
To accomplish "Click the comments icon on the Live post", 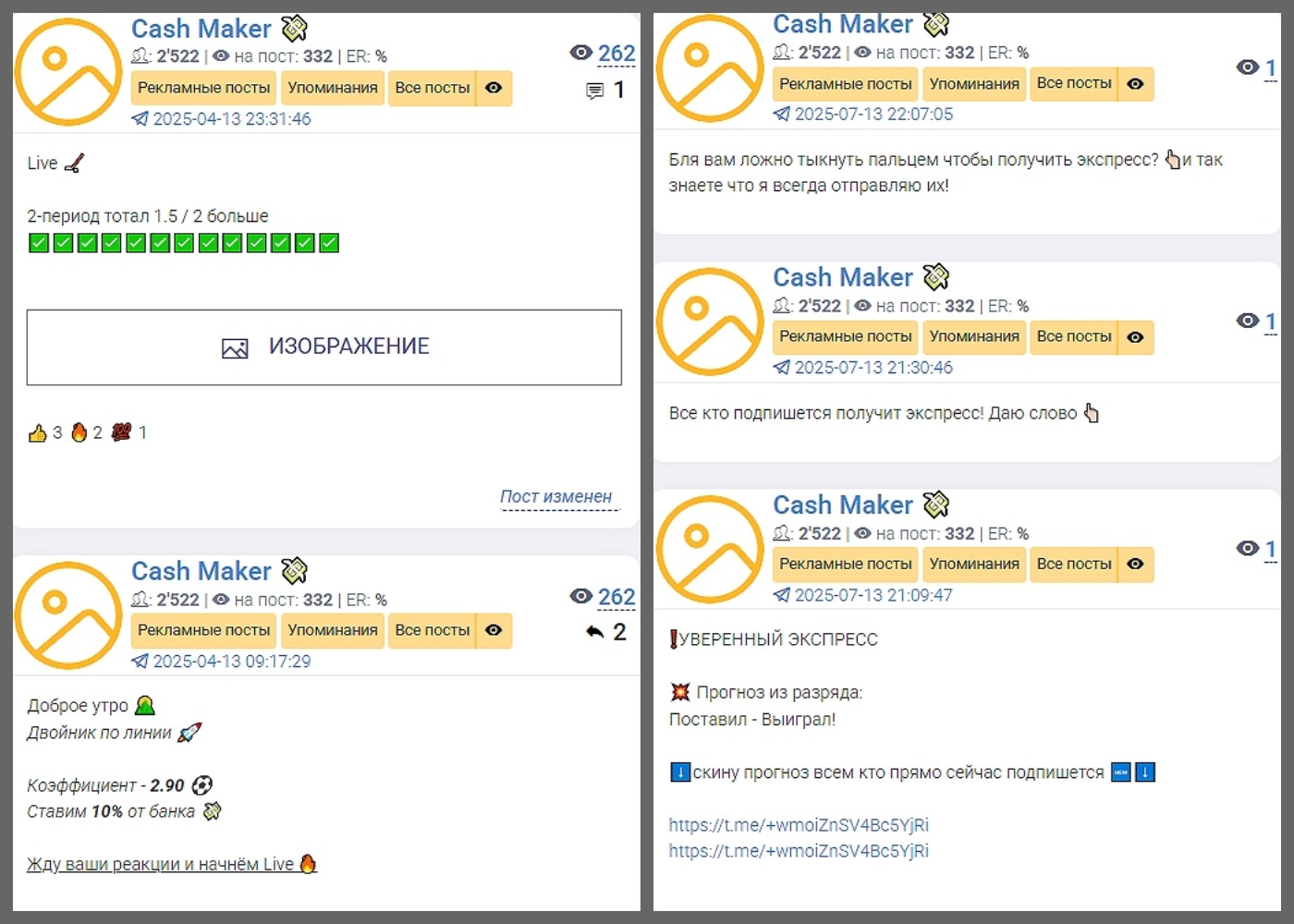I will point(594,91).
